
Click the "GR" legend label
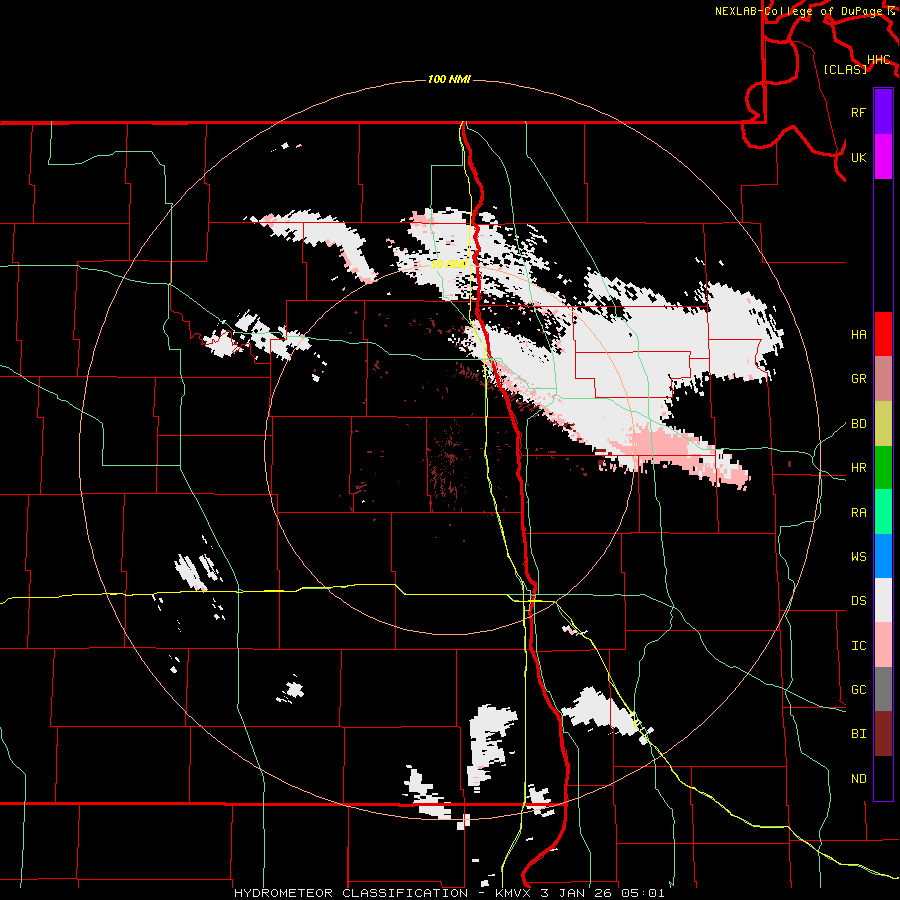tap(858, 379)
